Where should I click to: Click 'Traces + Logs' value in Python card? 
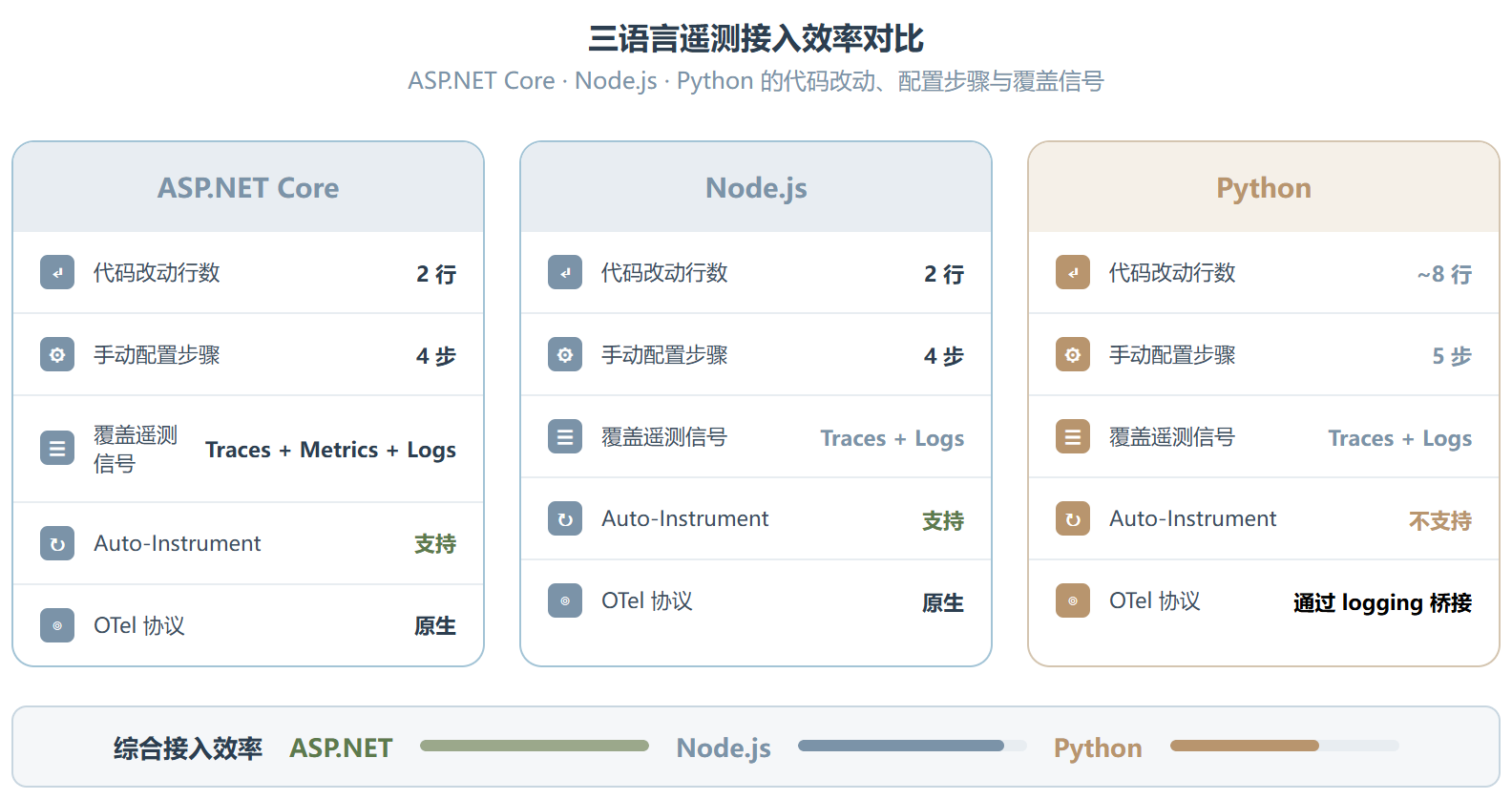pyautogui.click(x=1400, y=438)
